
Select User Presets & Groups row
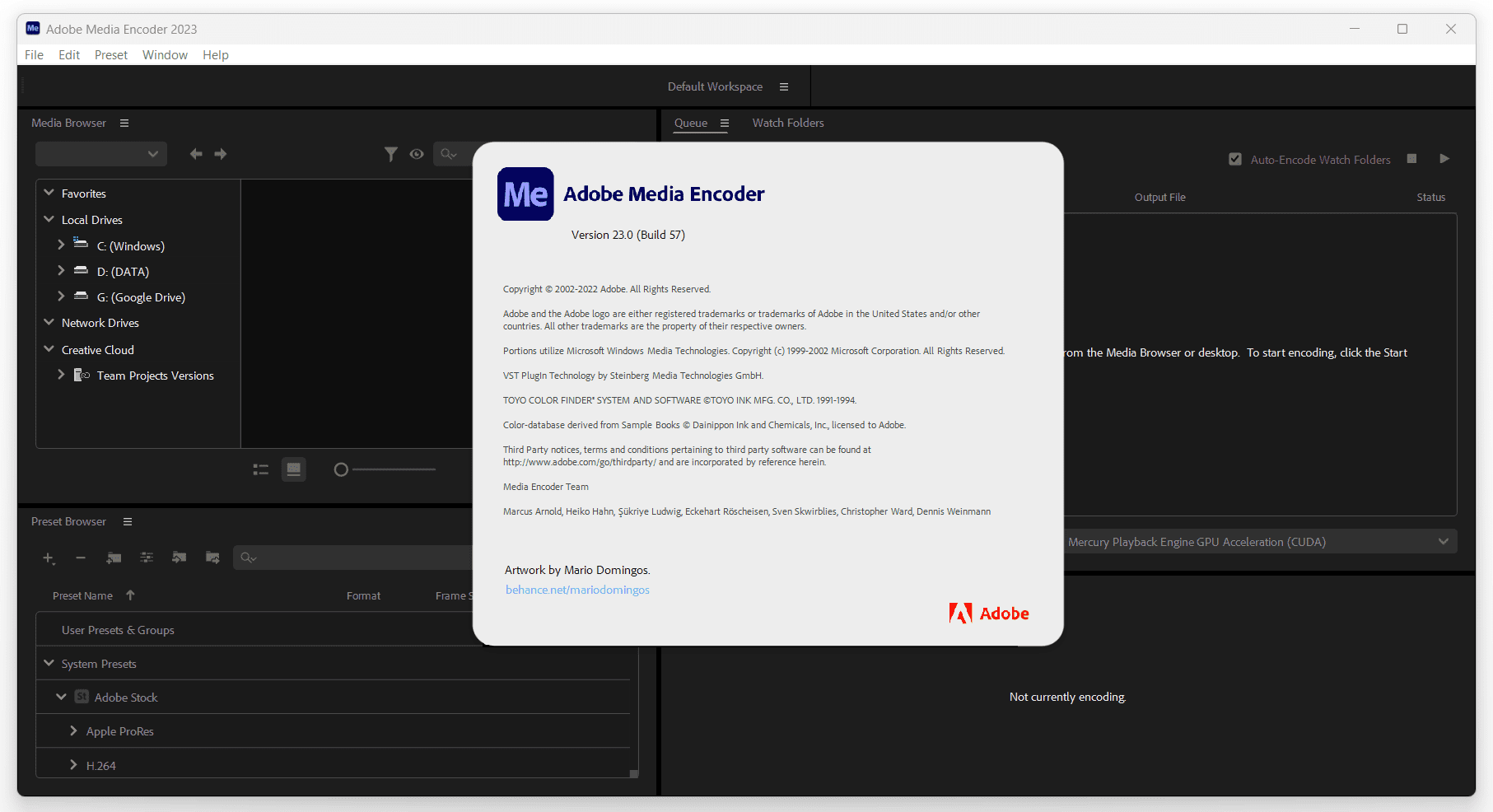[x=333, y=630]
